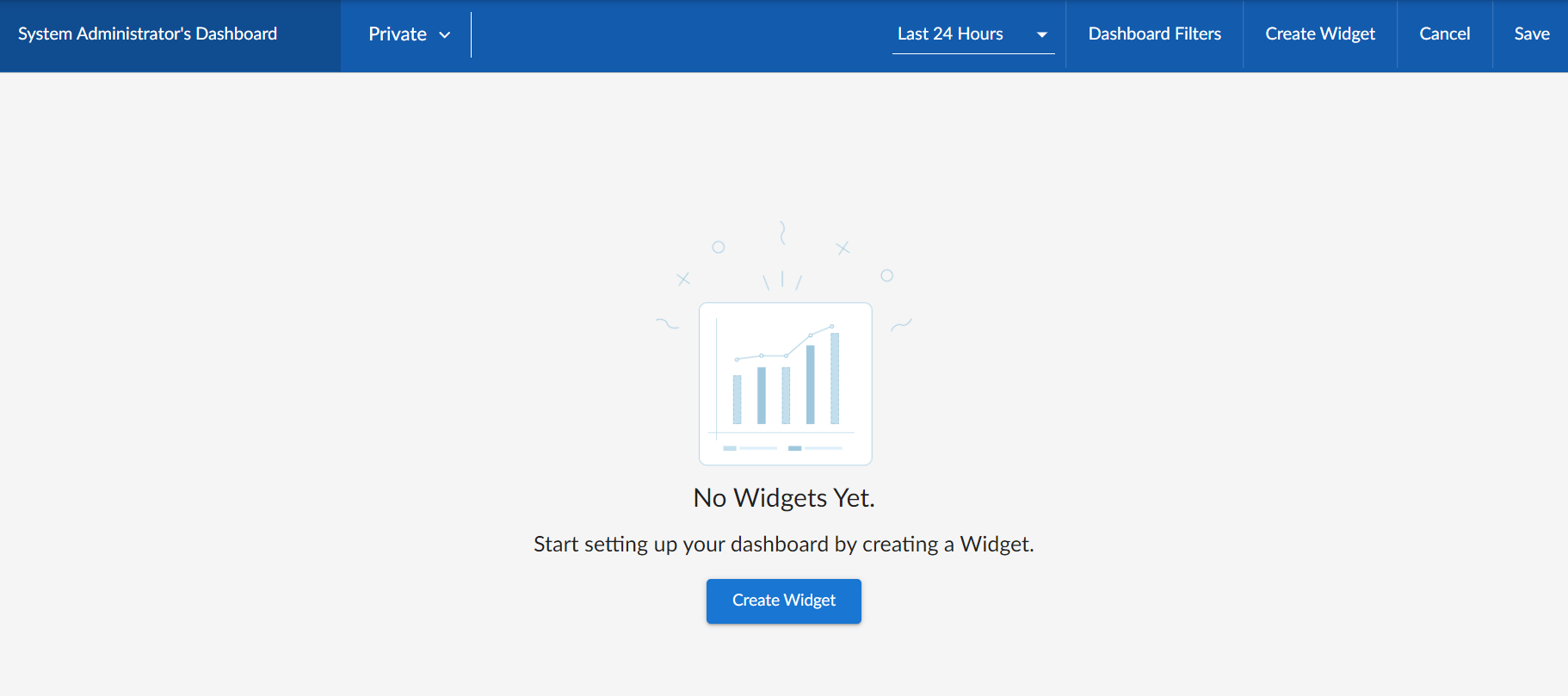Save the dashboard
The width and height of the screenshot is (1568, 696).
(1531, 34)
